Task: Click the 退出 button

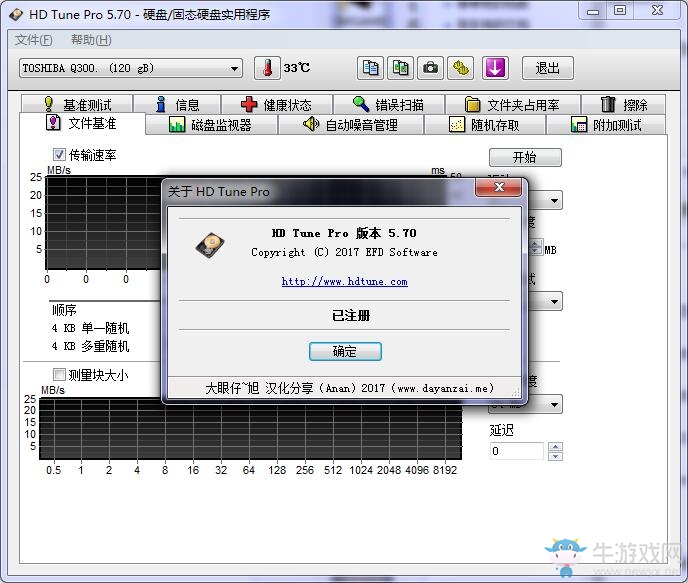Action: click(x=548, y=68)
